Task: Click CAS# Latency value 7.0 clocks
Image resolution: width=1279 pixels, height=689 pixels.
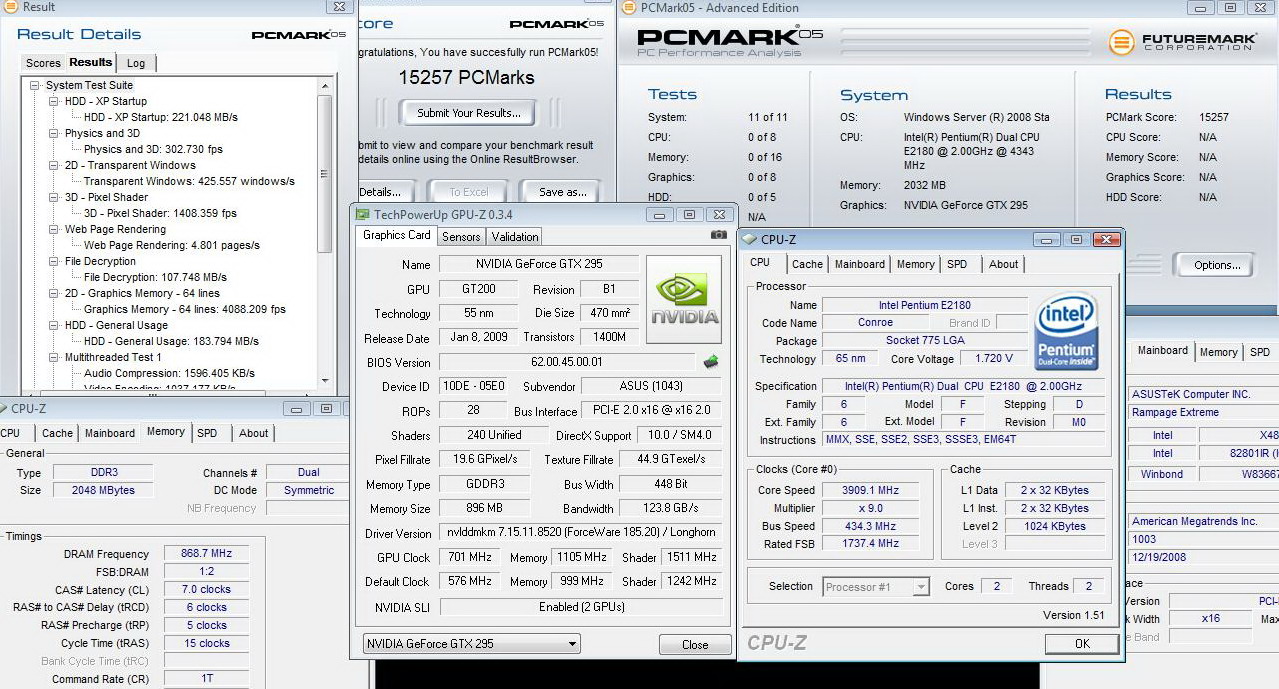Action: [204, 590]
